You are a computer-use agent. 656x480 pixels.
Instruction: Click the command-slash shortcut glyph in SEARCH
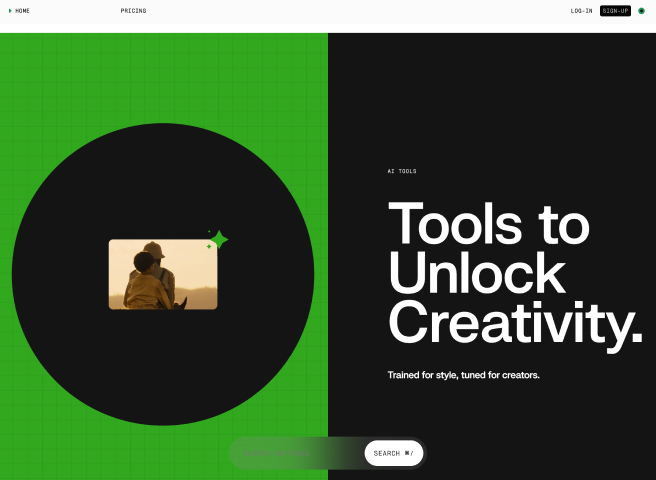409,453
